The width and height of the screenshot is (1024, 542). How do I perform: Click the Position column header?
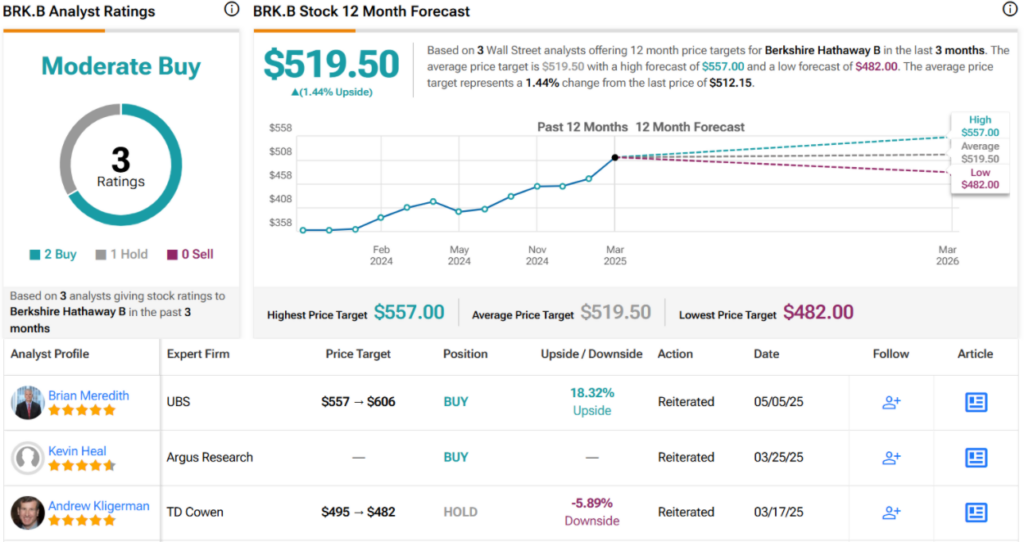[x=465, y=354]
